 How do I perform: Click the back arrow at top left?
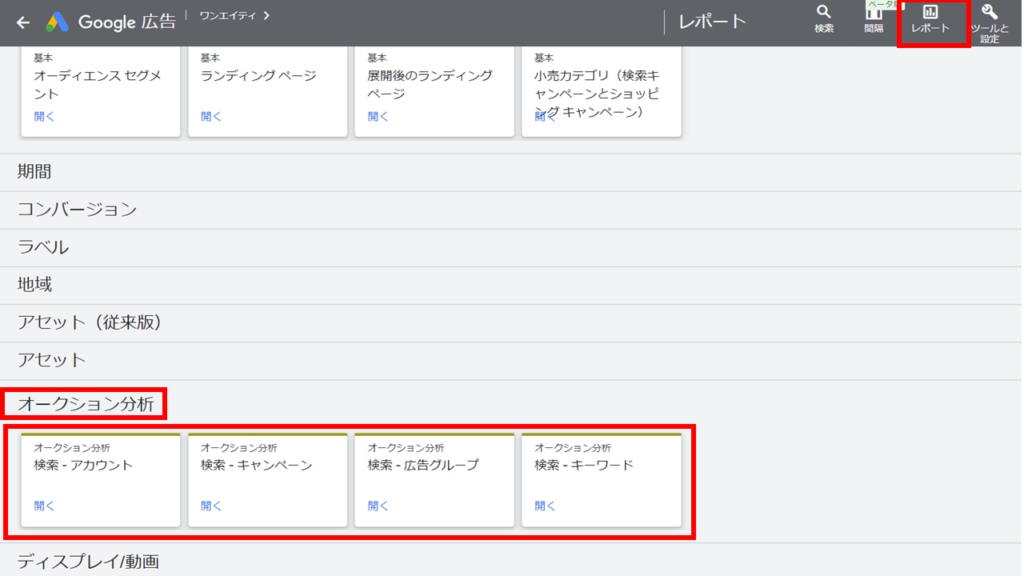point(22,20)
